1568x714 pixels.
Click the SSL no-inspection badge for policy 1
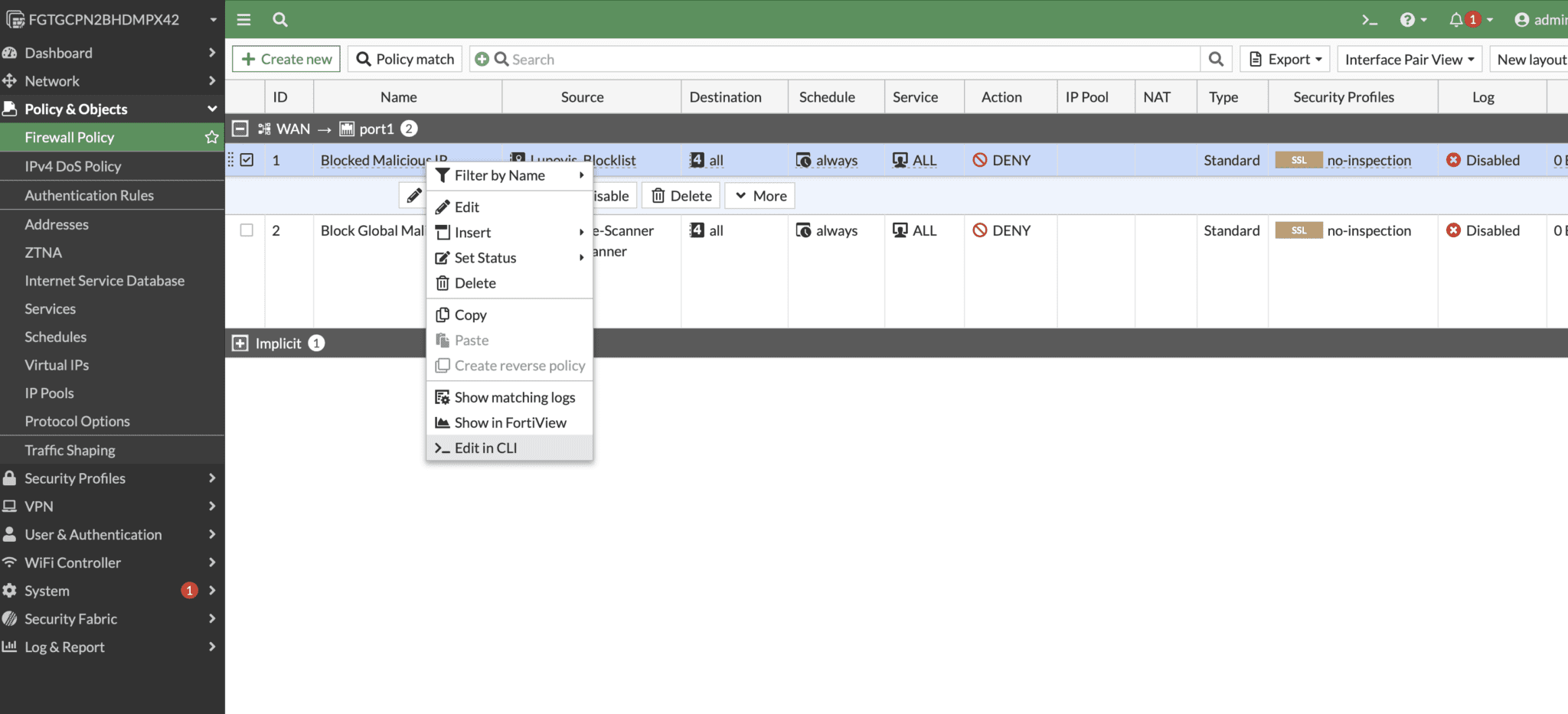[x=1298, y=161]
